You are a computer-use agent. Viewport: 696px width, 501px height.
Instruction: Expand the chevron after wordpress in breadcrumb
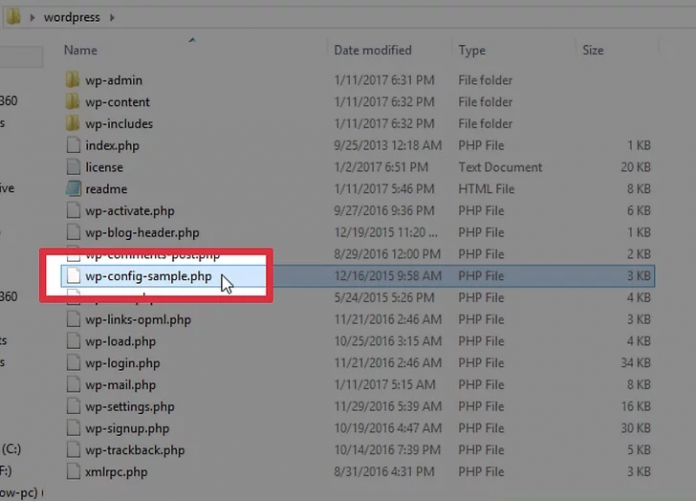tap(110, 18)
